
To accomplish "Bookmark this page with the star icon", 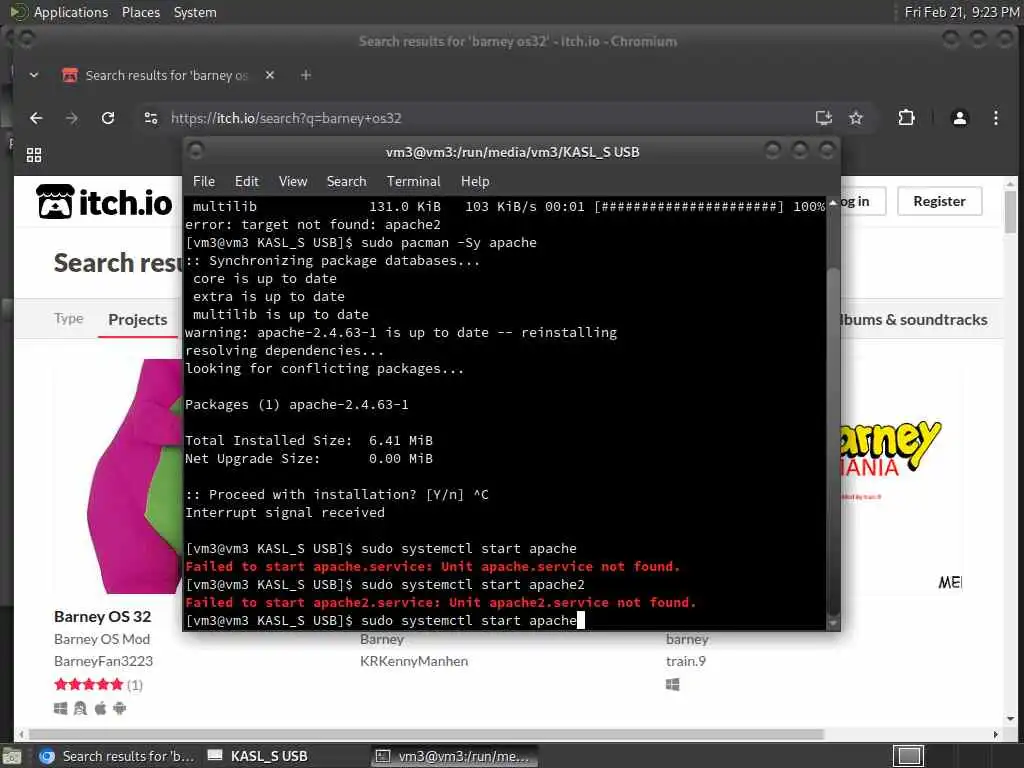I will (856, 118).
